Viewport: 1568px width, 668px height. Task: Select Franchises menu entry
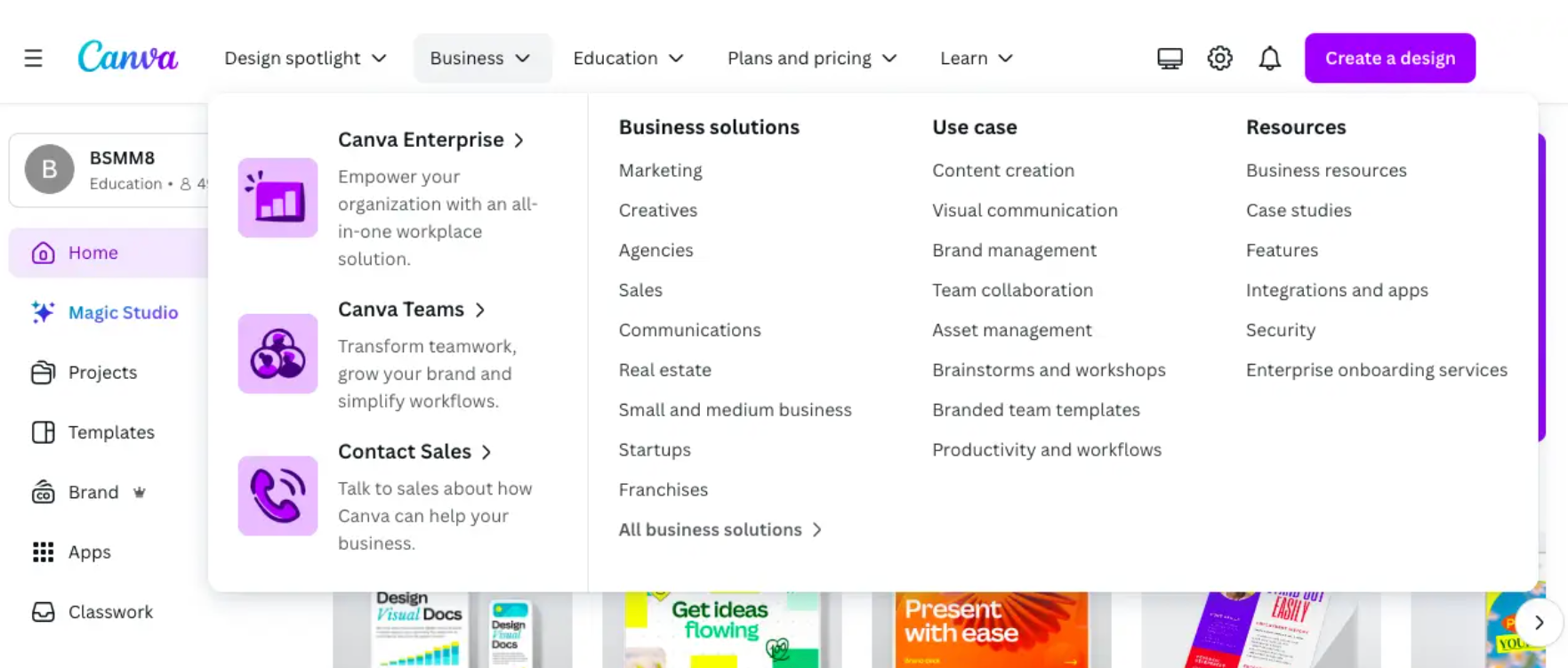(x=663, y=490)
